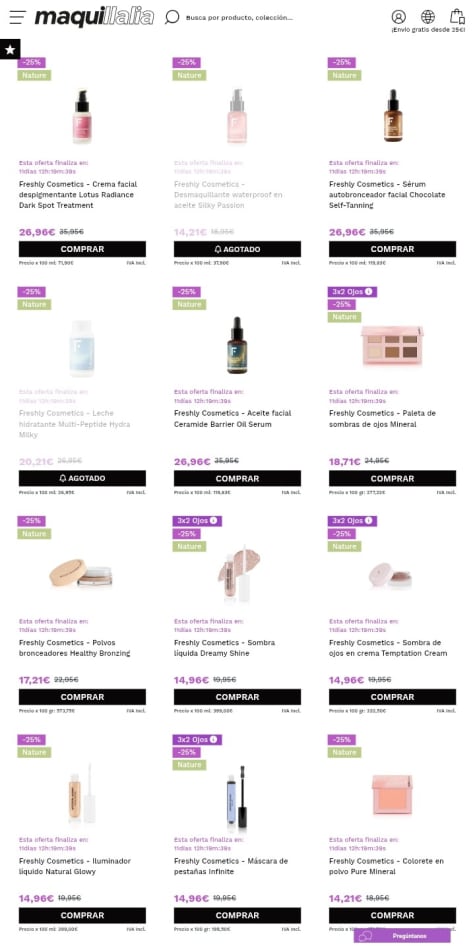475x946 pixels.
Task: Open the user account icon
Action: click(x=398, y=17)
